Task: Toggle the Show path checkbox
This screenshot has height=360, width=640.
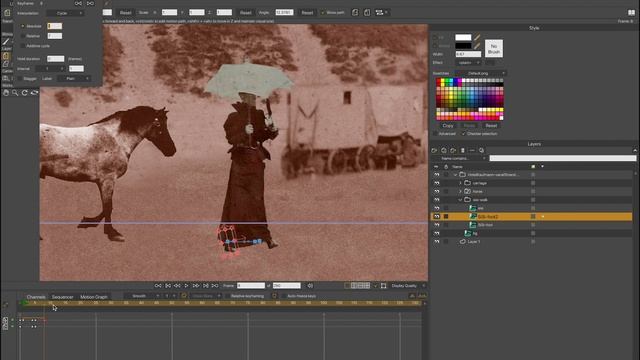Action: point(322,13)
